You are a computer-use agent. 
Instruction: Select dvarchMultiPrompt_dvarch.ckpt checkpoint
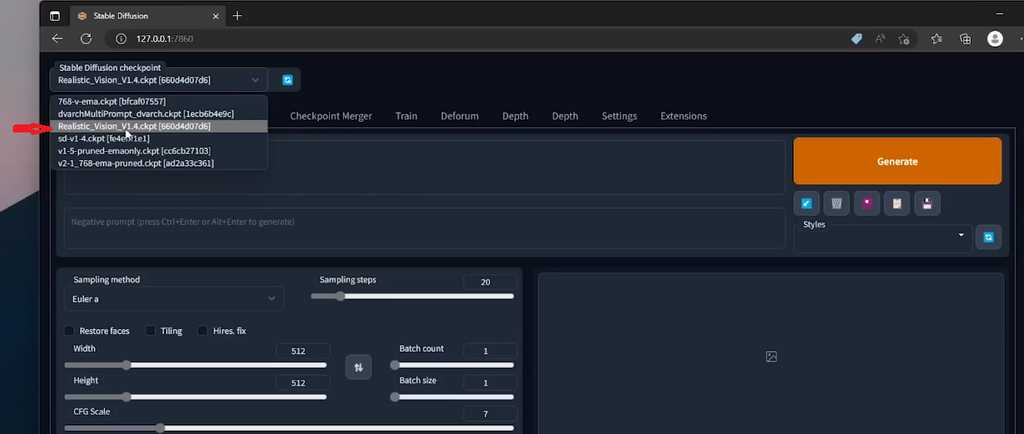(159, 114)
